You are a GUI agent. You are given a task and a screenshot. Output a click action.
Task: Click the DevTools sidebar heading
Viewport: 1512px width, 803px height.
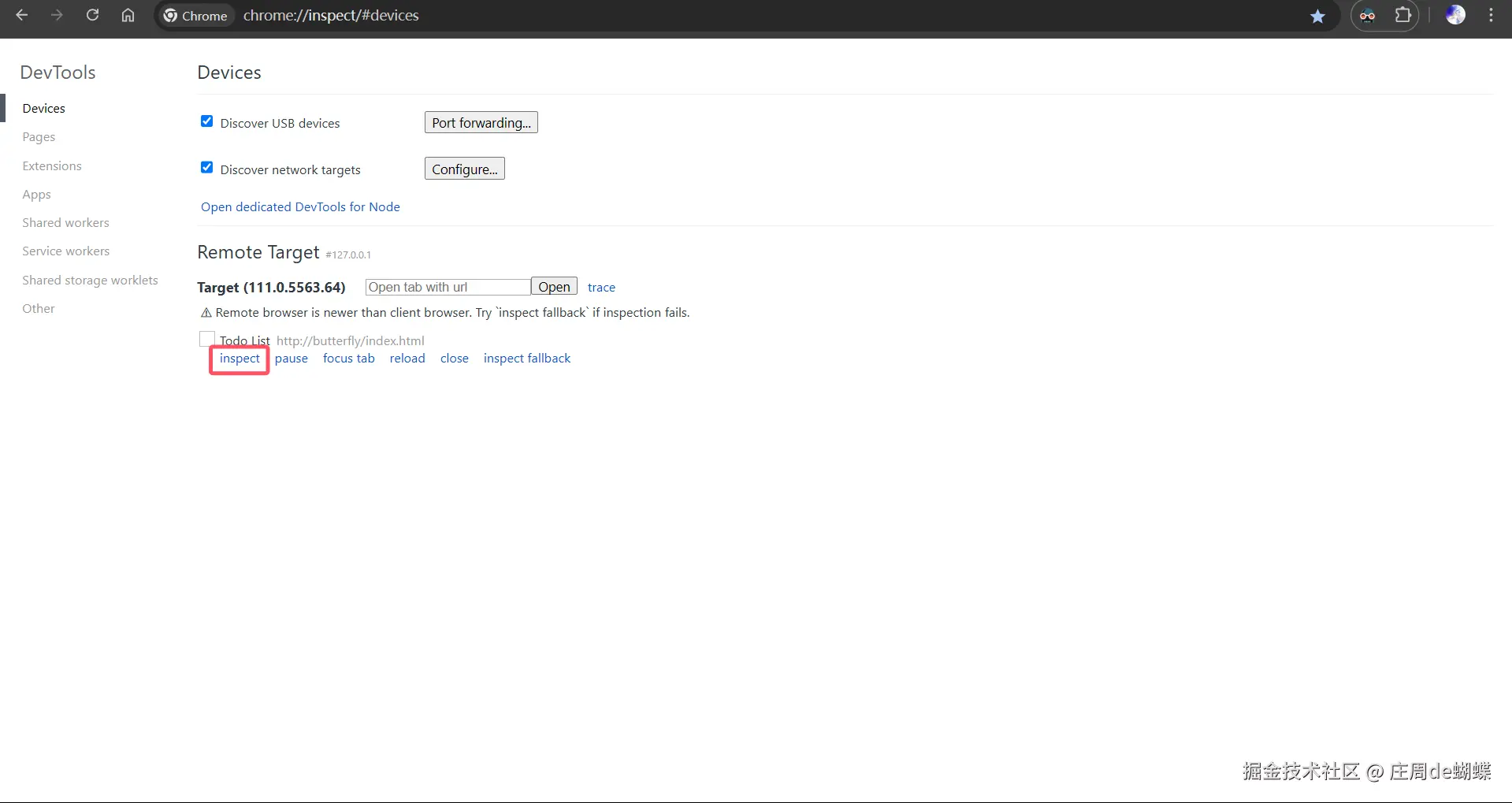pyautogui.click(x=58, y=72)
